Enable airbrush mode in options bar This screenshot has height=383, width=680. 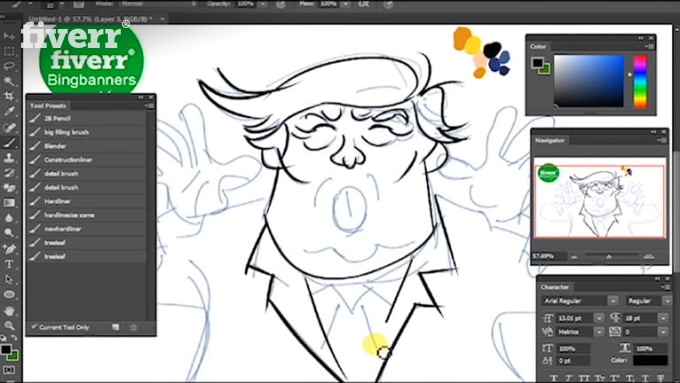tap(364, 4)
